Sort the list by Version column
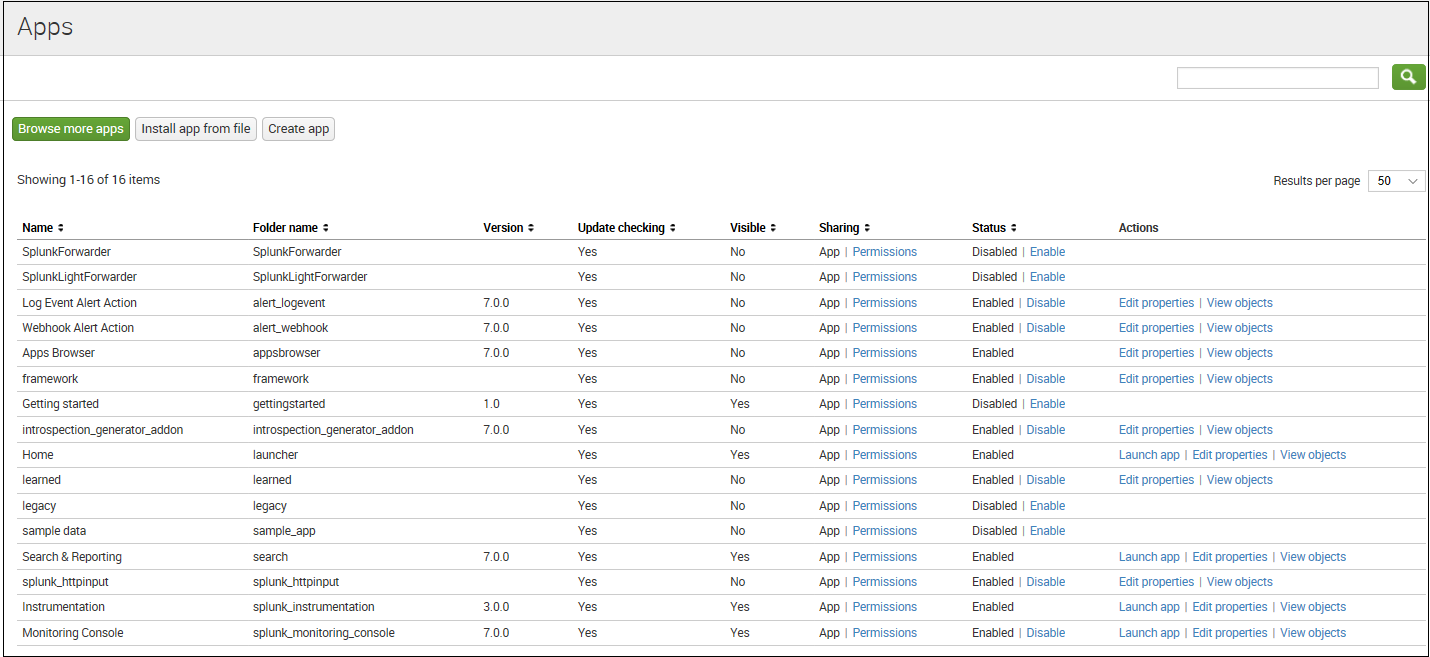The width and height of the screenshot is (1430, 657). pos(509,228)
